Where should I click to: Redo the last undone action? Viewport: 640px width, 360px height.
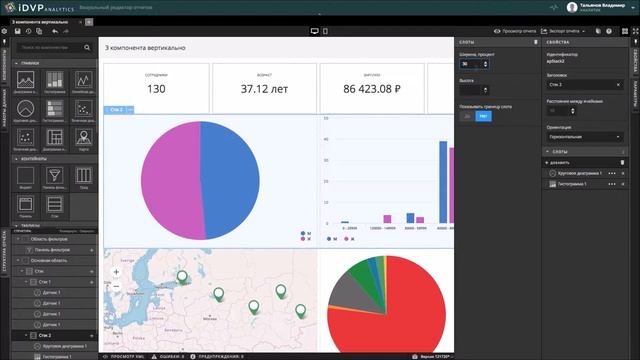click(x=66, y=31)
